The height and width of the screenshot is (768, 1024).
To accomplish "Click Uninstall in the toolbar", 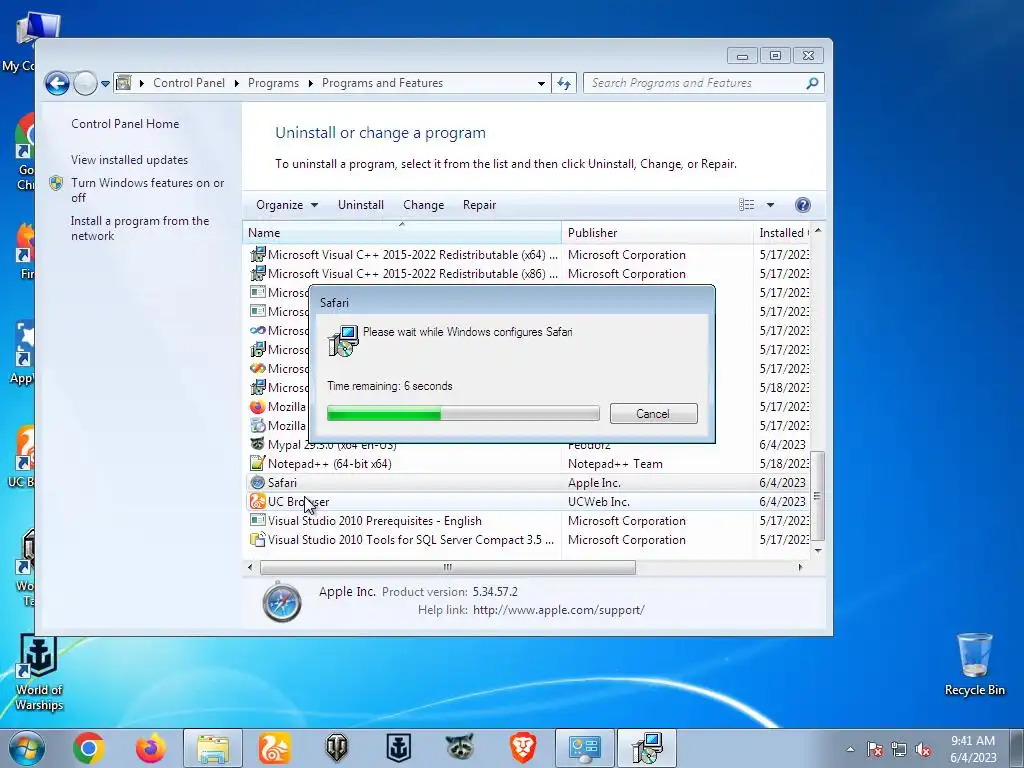I will 360,205.
